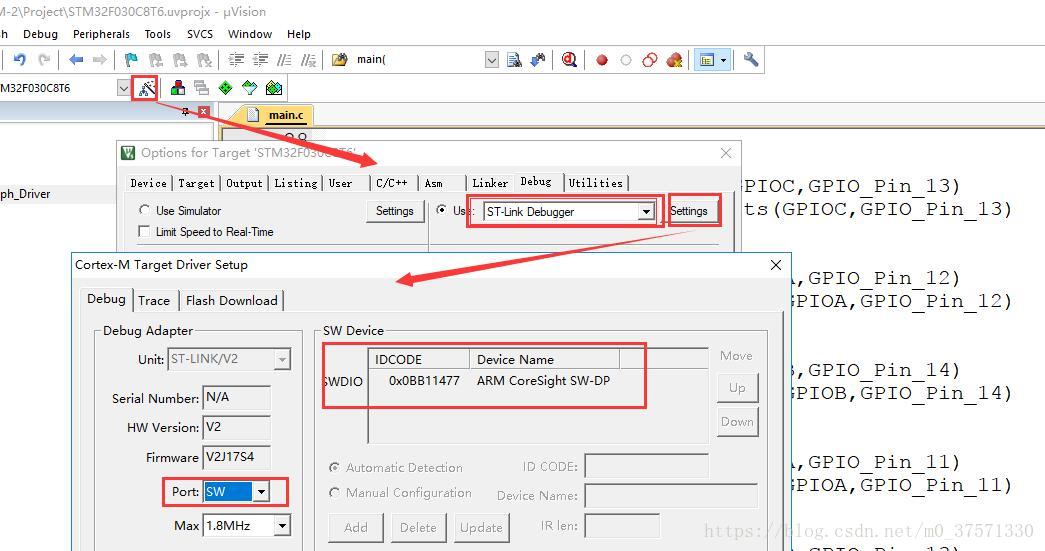The image size is (1045, 551).
Task: Click the Incremental Find binoculars icon
Action: [x=538, y=60]
